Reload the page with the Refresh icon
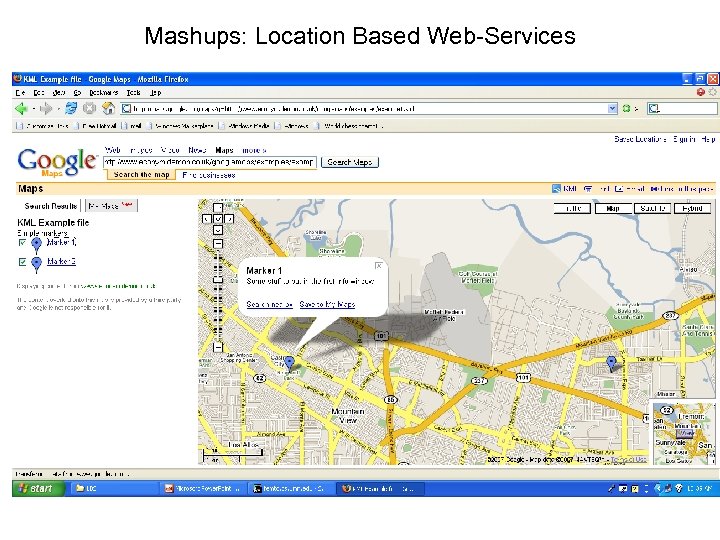The height and width of the screenshot is (540, 720). (x=71, y=108)
